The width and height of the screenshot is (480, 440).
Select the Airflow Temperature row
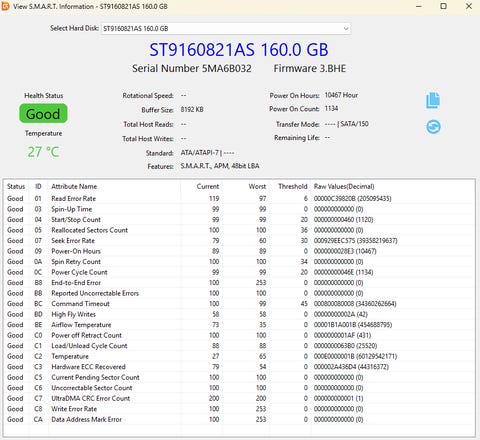click(239, 325)
